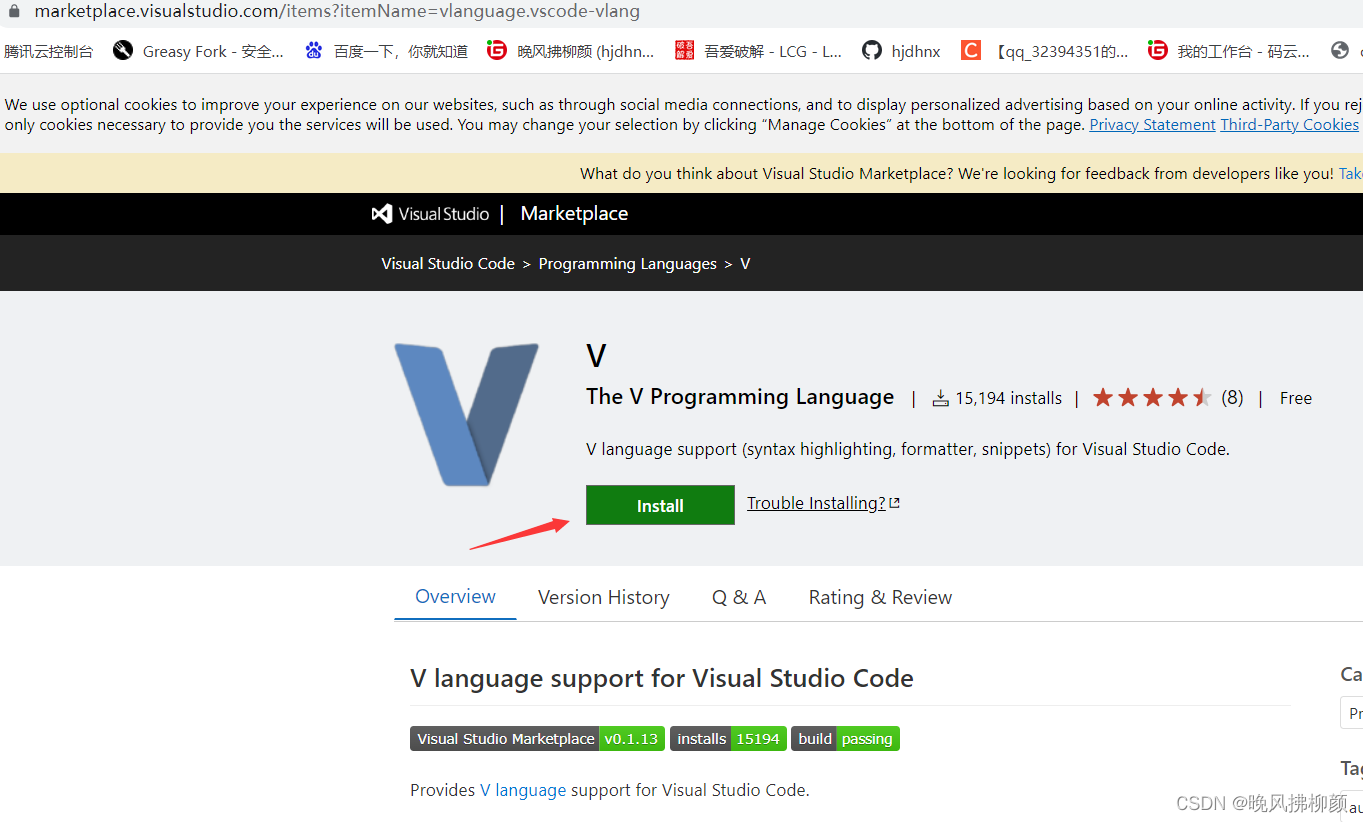The height and width of the screenshot is (822, 1363).
Task: Click the V language extension logo
Action: 466,414
